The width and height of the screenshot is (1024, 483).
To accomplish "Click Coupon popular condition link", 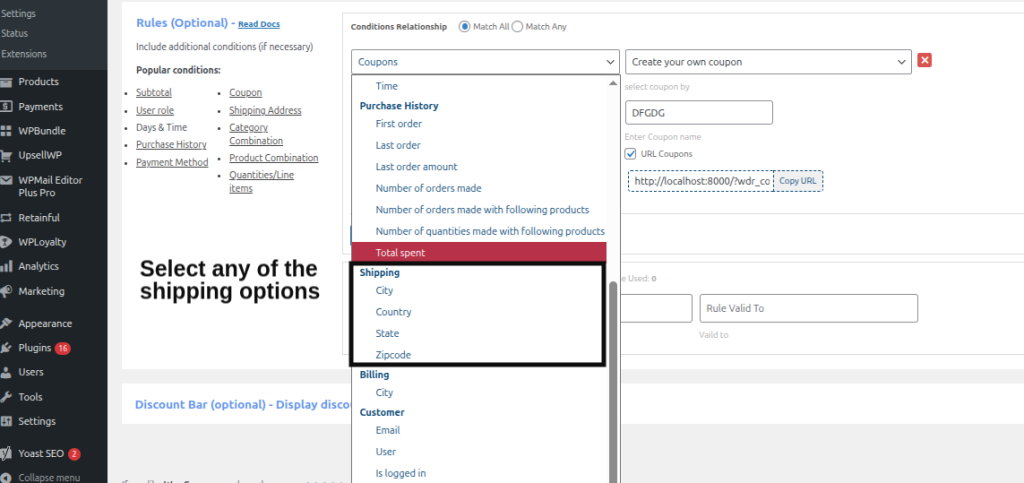I will [246, 93].
